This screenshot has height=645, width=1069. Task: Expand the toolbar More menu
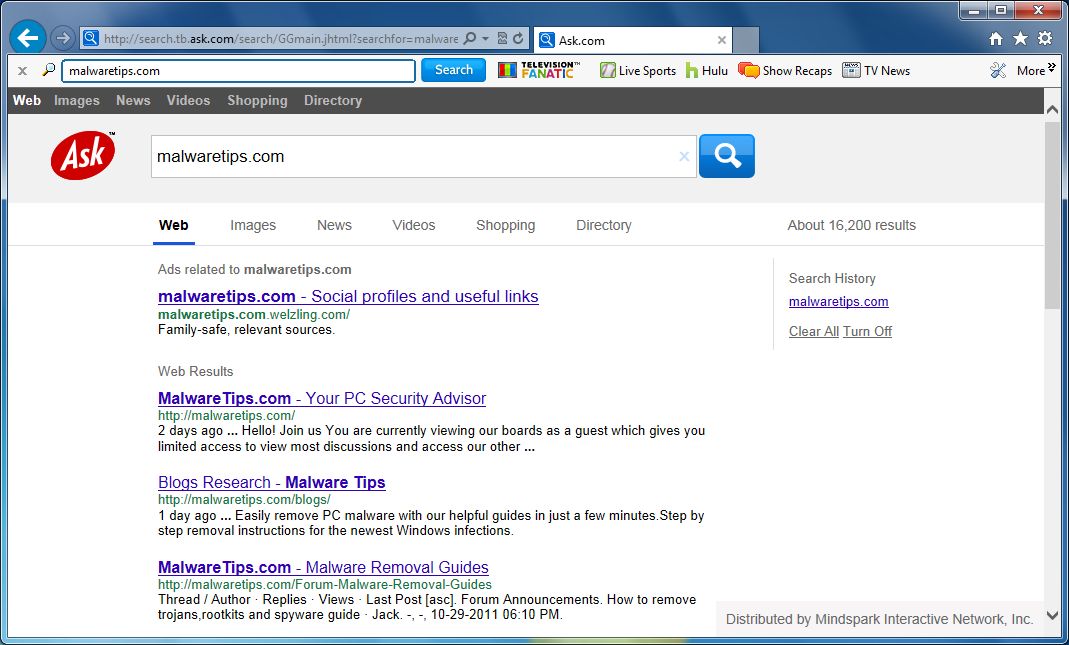(1036, 70)
